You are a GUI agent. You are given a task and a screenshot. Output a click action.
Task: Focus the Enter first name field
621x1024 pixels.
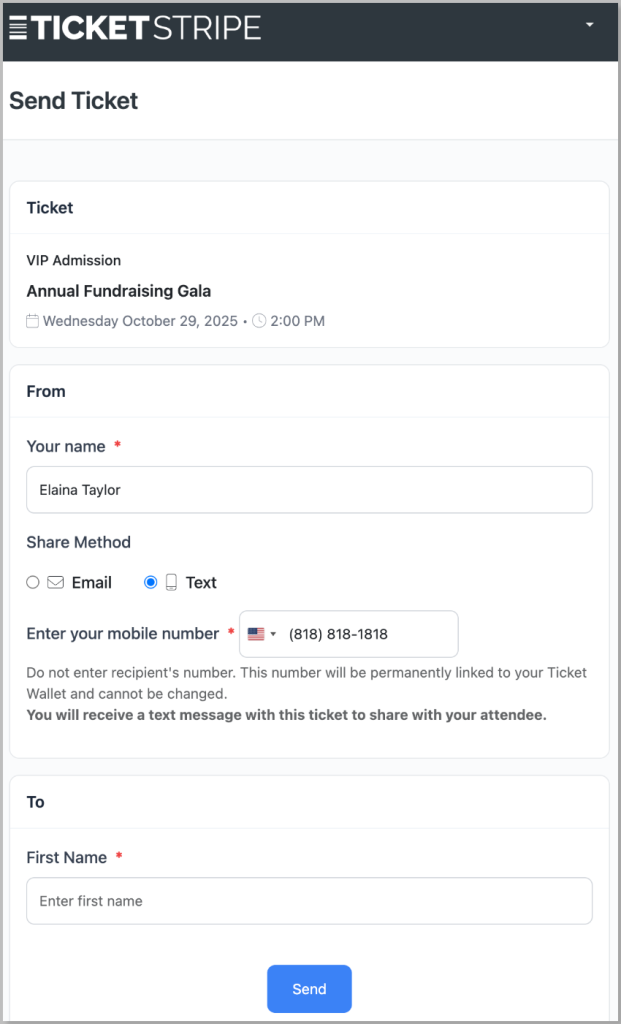[x=309, y=901]
